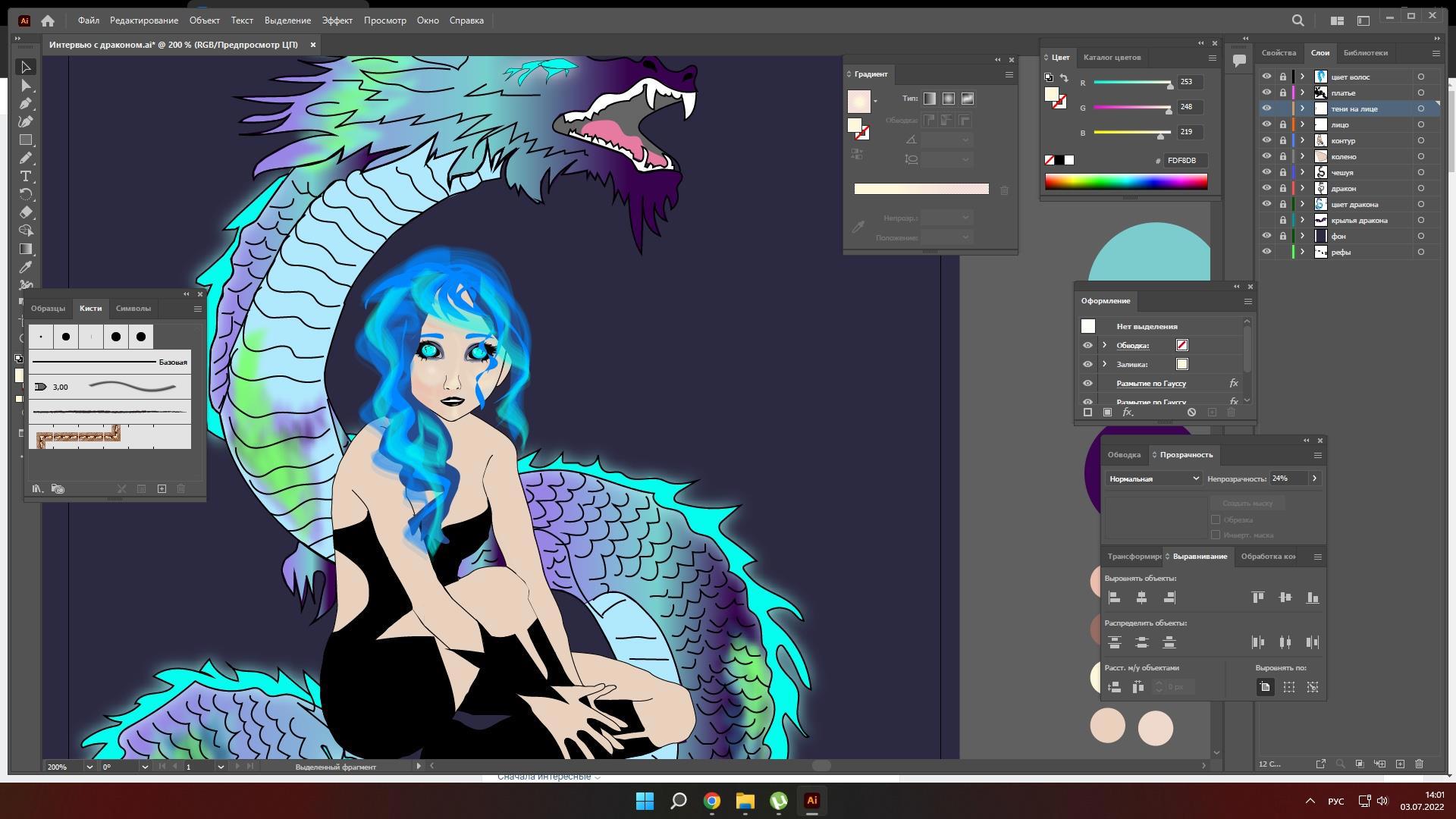The width and height of the screenshot is (1456, 819).
Task: Open the Библиотеки panel tab
Action: [1365, 53]
